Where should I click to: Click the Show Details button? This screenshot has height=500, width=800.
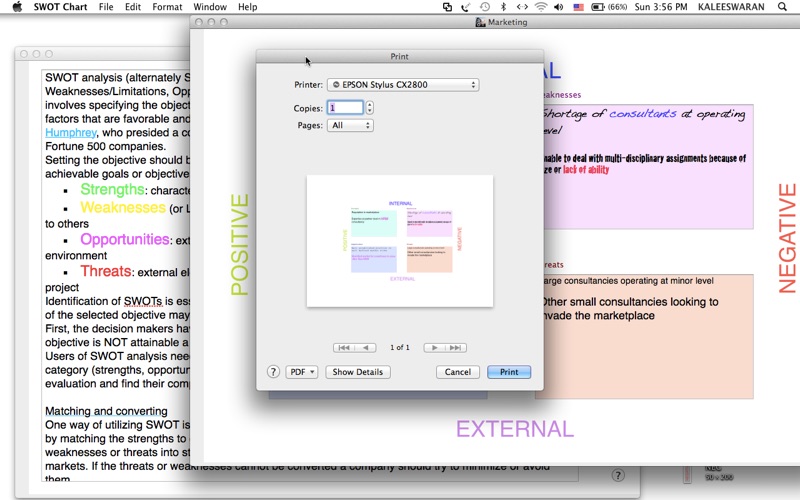pyautogui.click(x=358, y=372)
